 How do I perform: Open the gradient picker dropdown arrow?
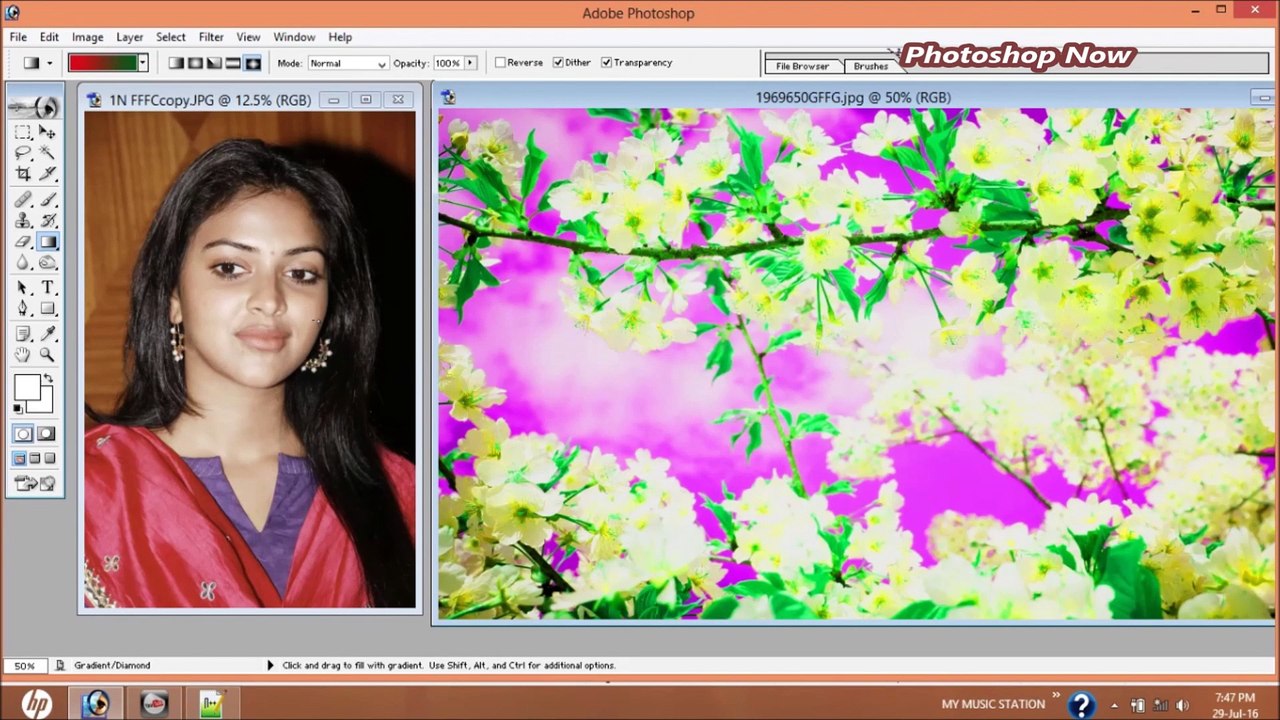tap(143, 63)
